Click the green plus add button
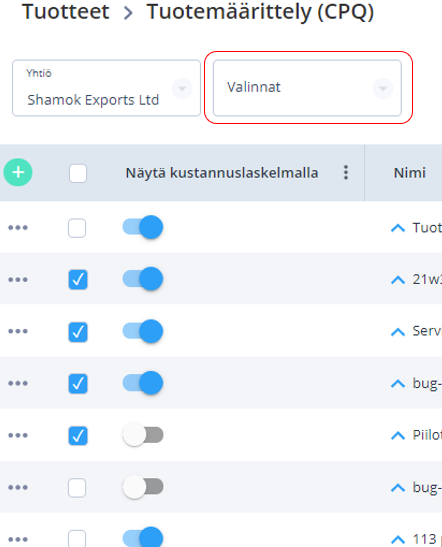Viewport: 442px width, 547px height. click(x=18, y=172)
